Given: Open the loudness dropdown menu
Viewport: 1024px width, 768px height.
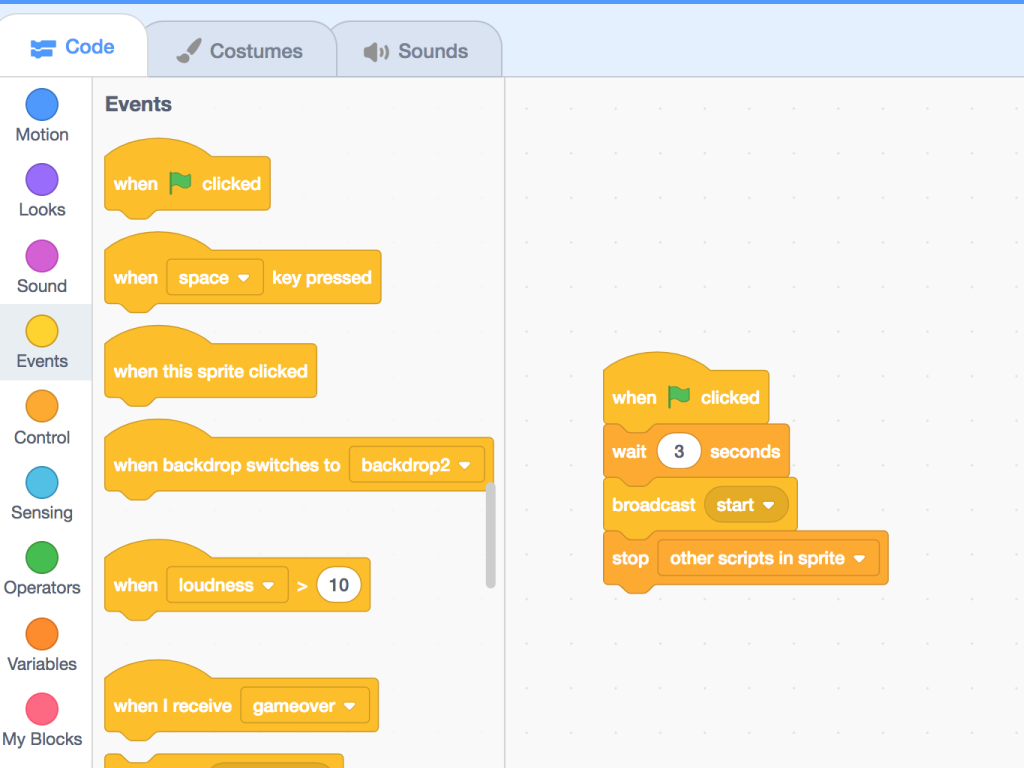Looking at the screenshot, I should coord(227,585).
